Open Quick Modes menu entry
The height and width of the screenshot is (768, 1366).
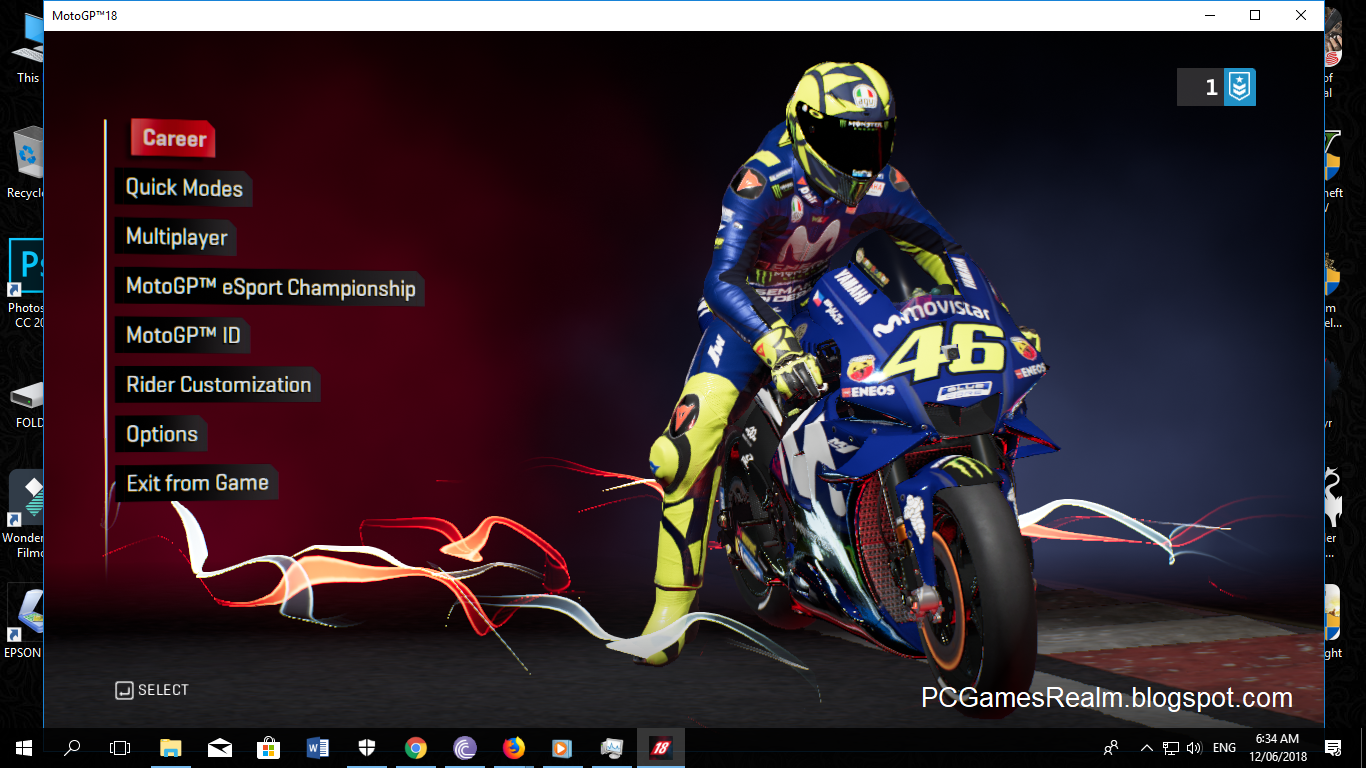click(183, 188)
